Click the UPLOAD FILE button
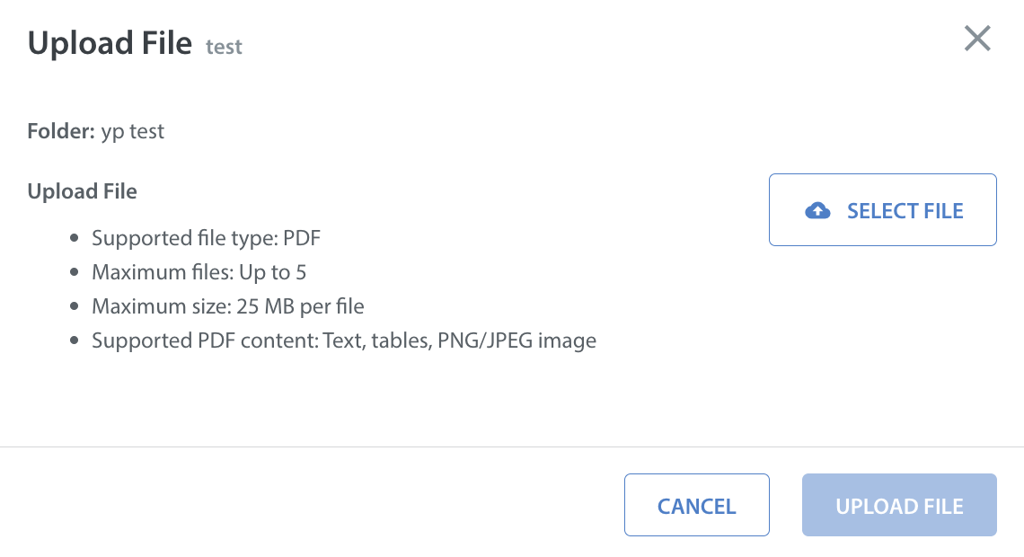The width and height of the screenshot is (1024, 557). tap(899, 505)
